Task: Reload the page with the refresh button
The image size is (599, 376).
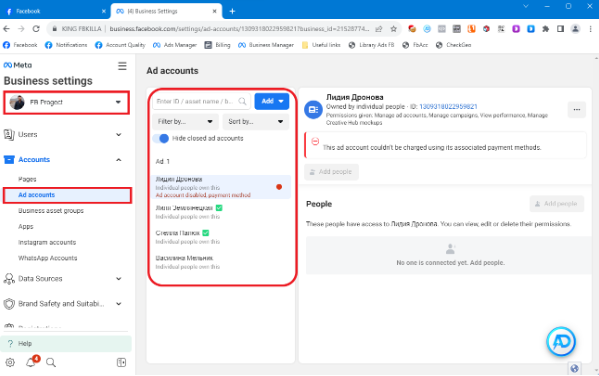Action: [x=36, y=29]
